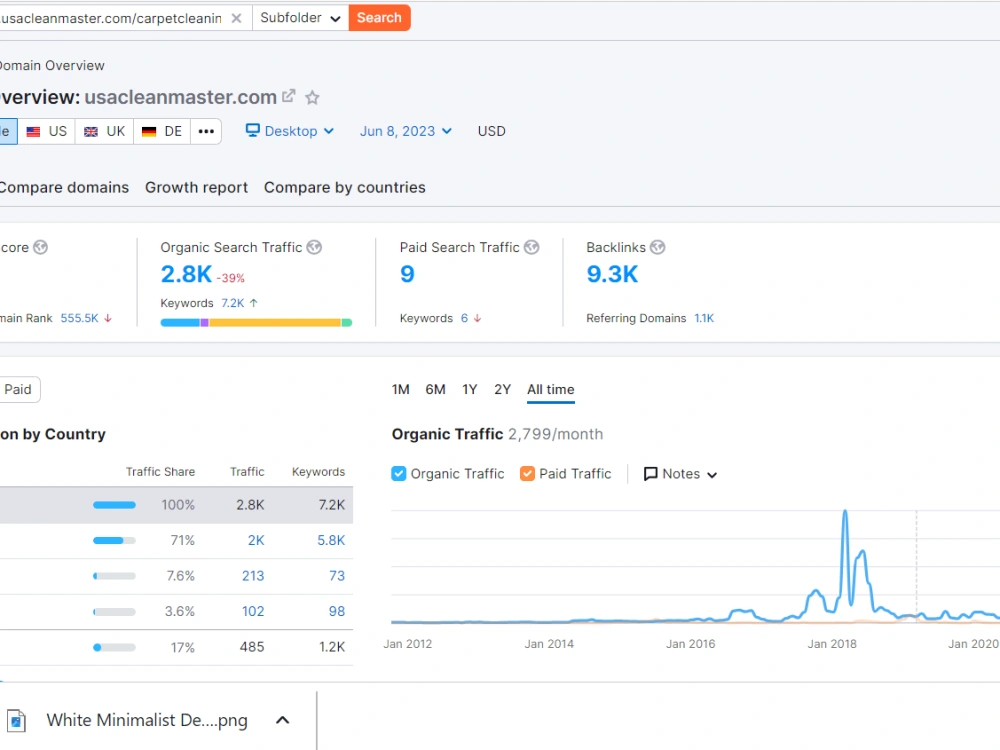The width and height of the screenshot is (1000, 750).
Task: Click keywords value 73 in table
Action: [337, 577]
